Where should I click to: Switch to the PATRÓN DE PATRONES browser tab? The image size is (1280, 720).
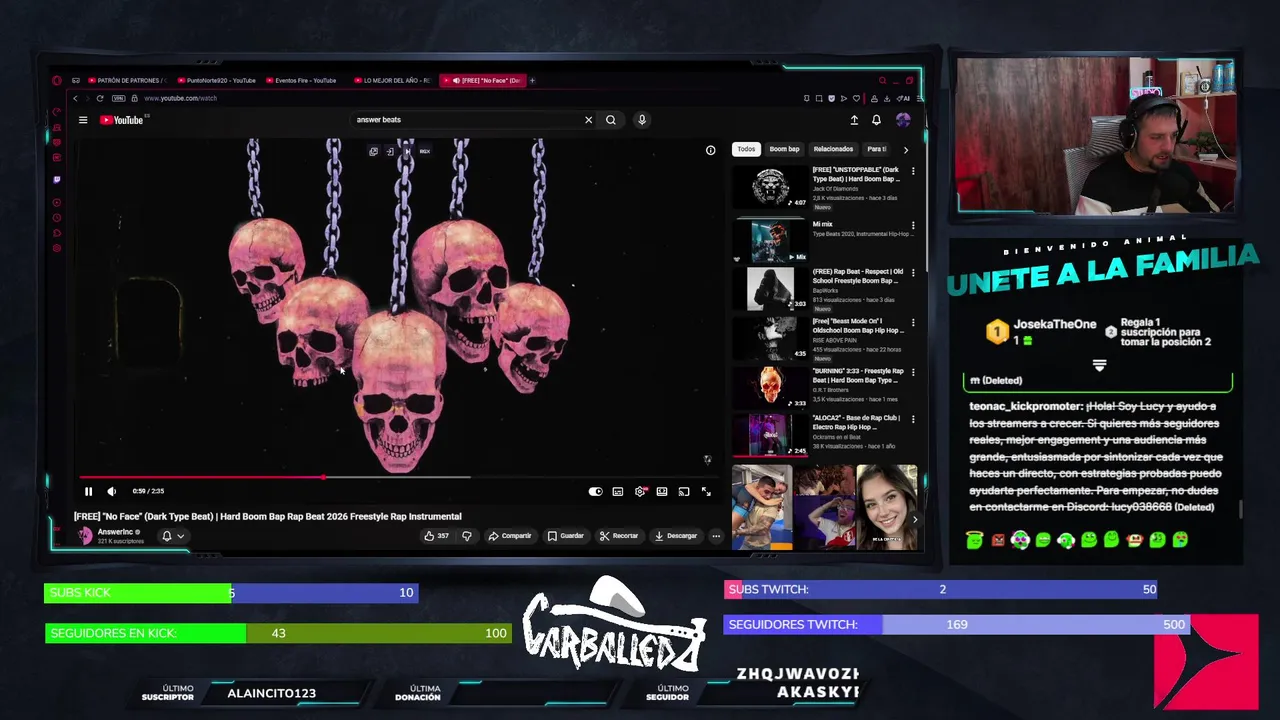[x=127, y=80]
